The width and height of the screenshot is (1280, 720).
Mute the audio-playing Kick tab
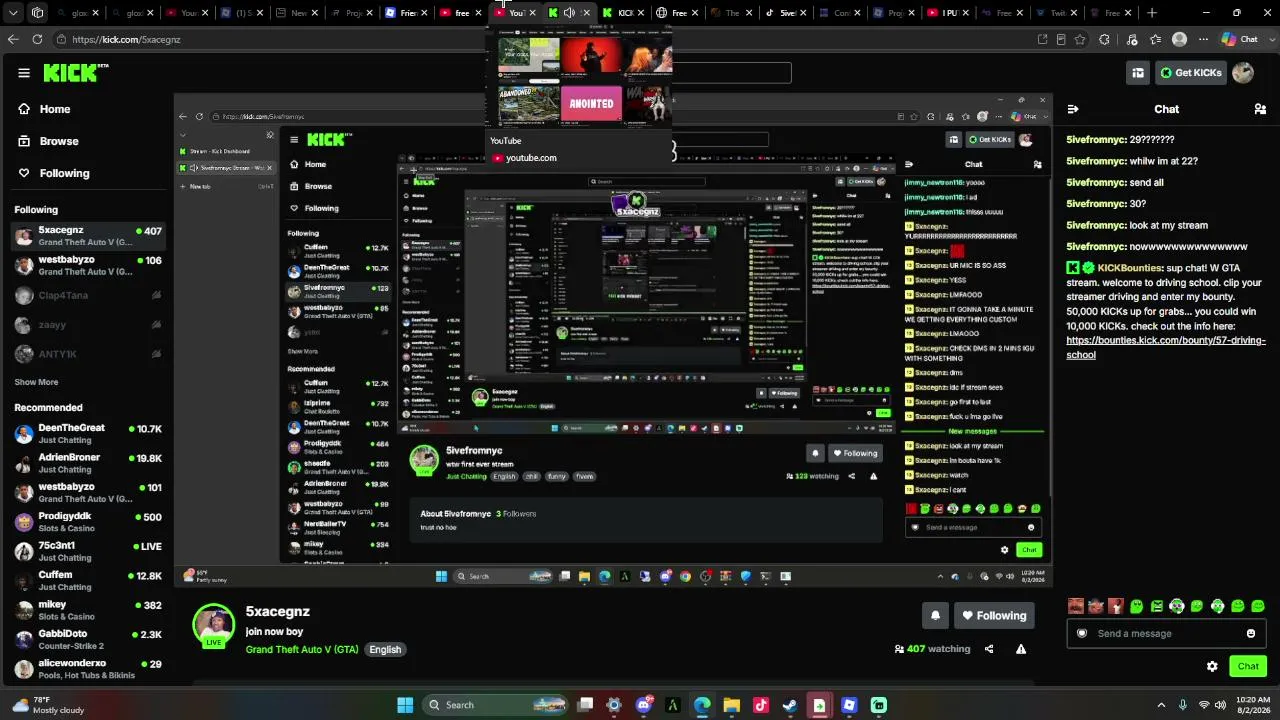tap(569, 13)
